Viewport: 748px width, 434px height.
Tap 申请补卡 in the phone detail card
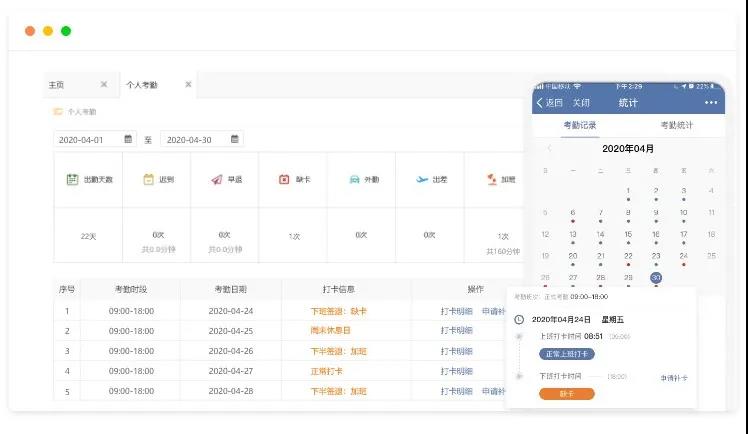click(674, 378)
